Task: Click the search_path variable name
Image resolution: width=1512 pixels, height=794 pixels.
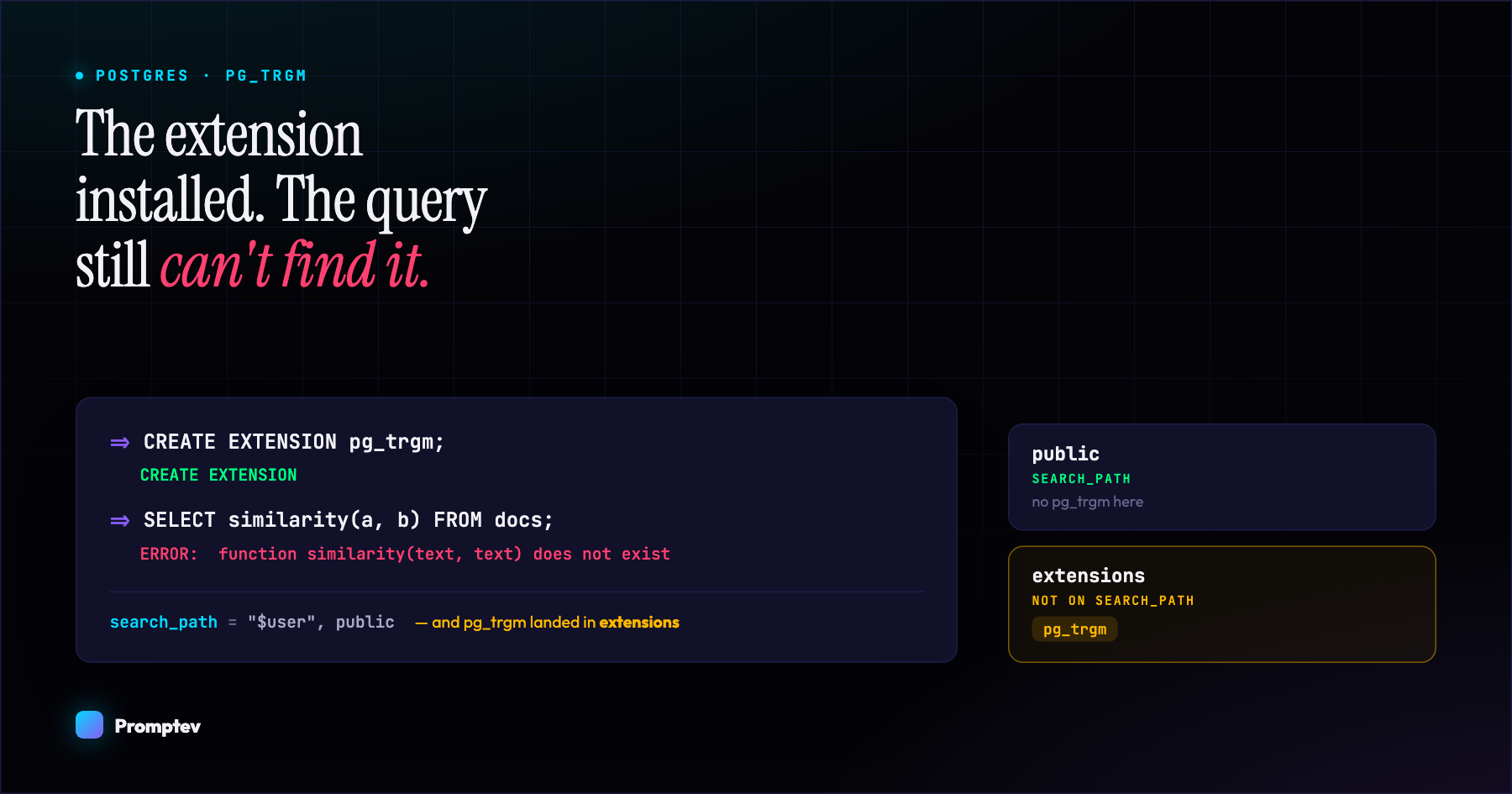Action: tap(164, 622)
